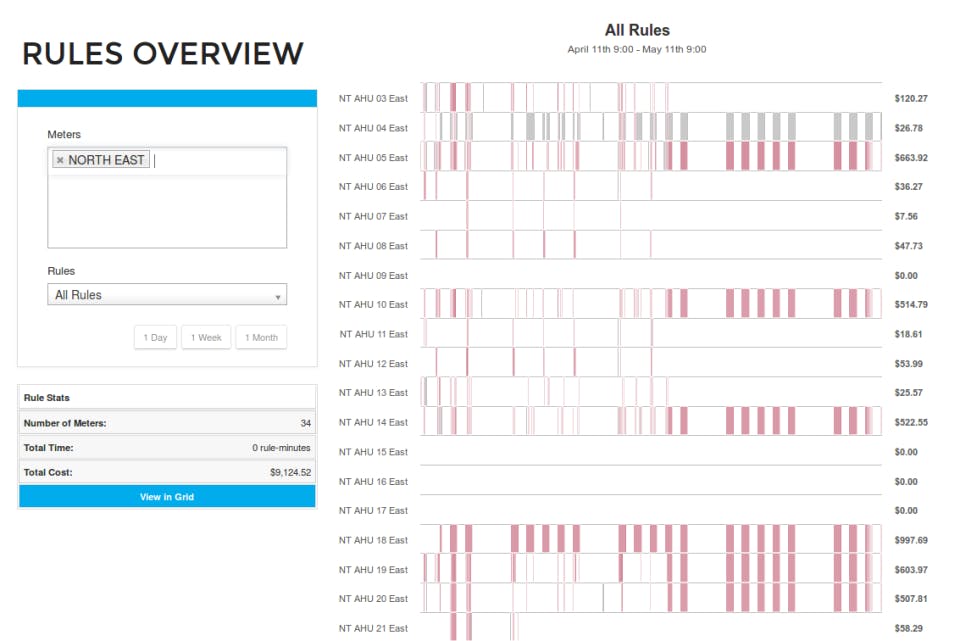Screen dimensions: 960x641
Task: Click the 0 rule-minutes Total Time value
Action: (281, 448)
